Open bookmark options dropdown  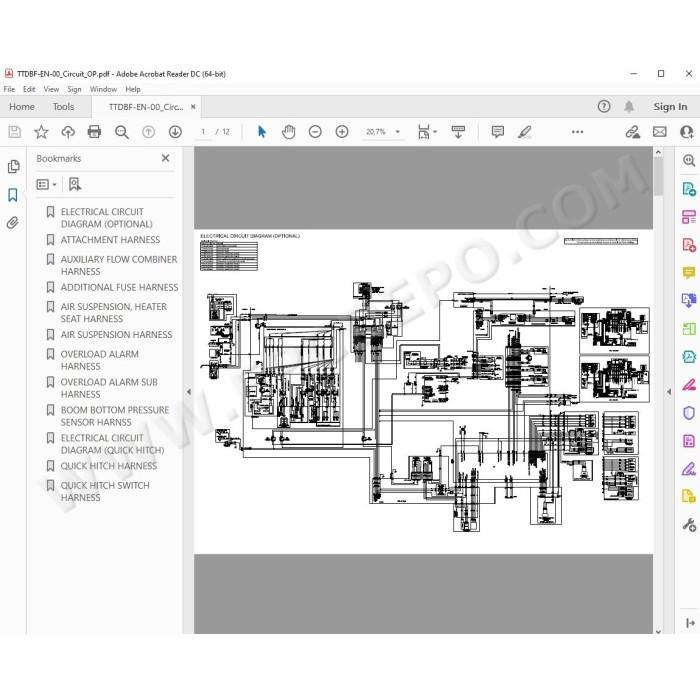(x=46, y=184)
